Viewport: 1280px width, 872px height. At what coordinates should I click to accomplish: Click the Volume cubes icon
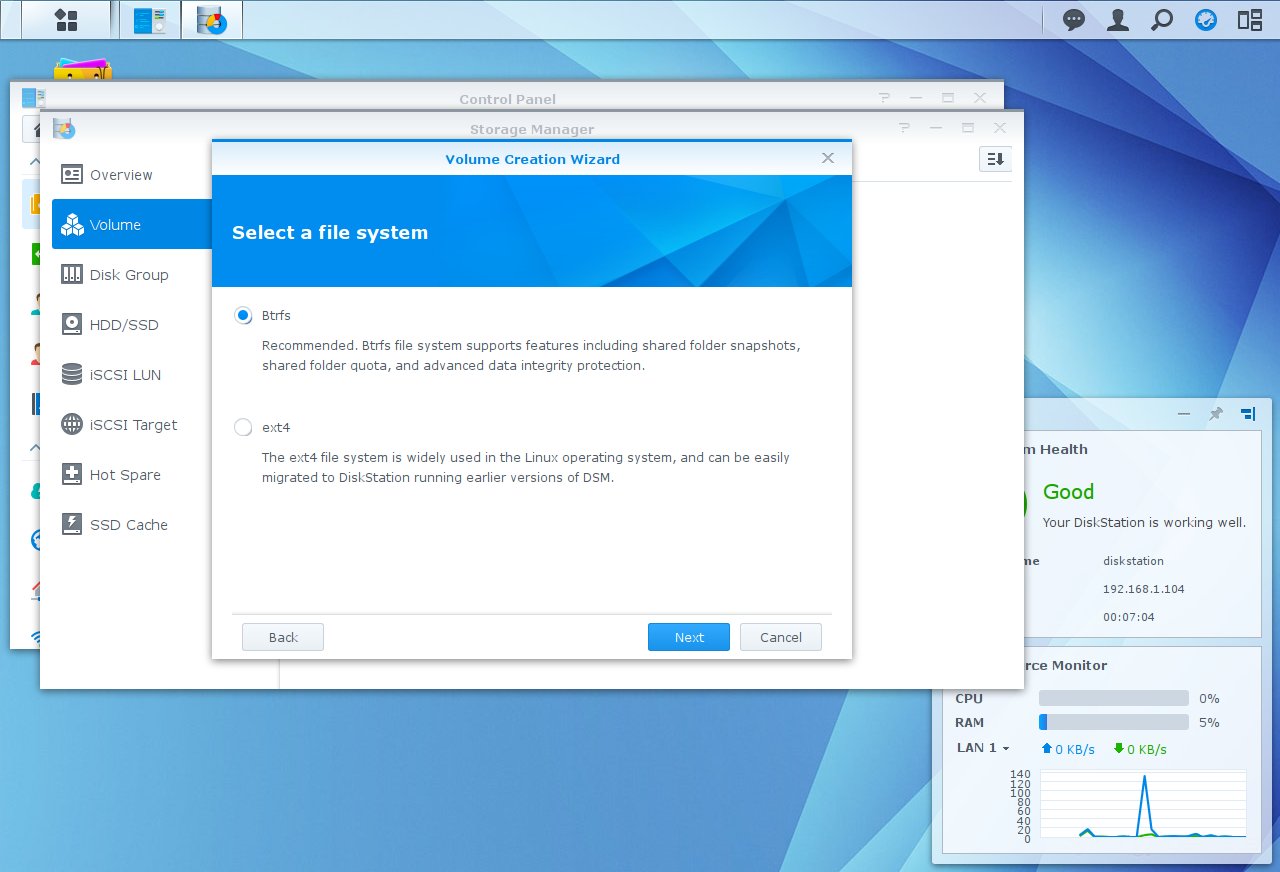coord(72,225)
